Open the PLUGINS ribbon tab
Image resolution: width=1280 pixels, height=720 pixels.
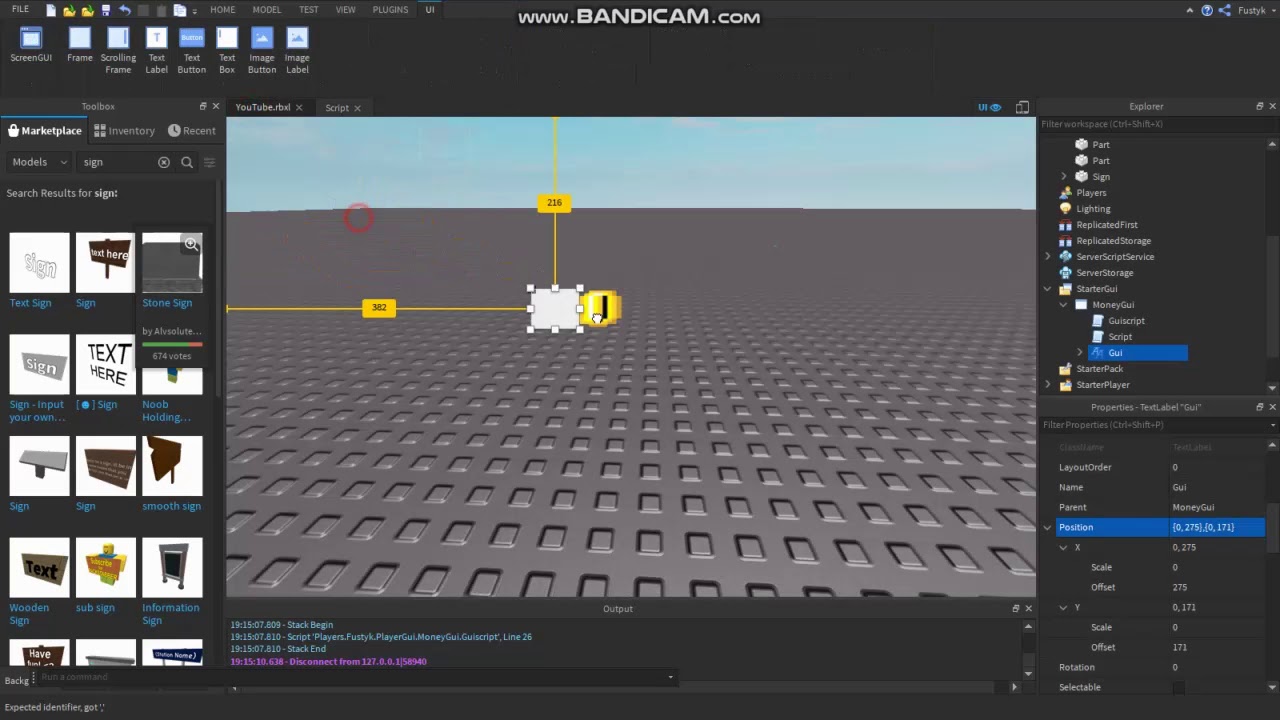pyautogui.click(x=389, y=9)
